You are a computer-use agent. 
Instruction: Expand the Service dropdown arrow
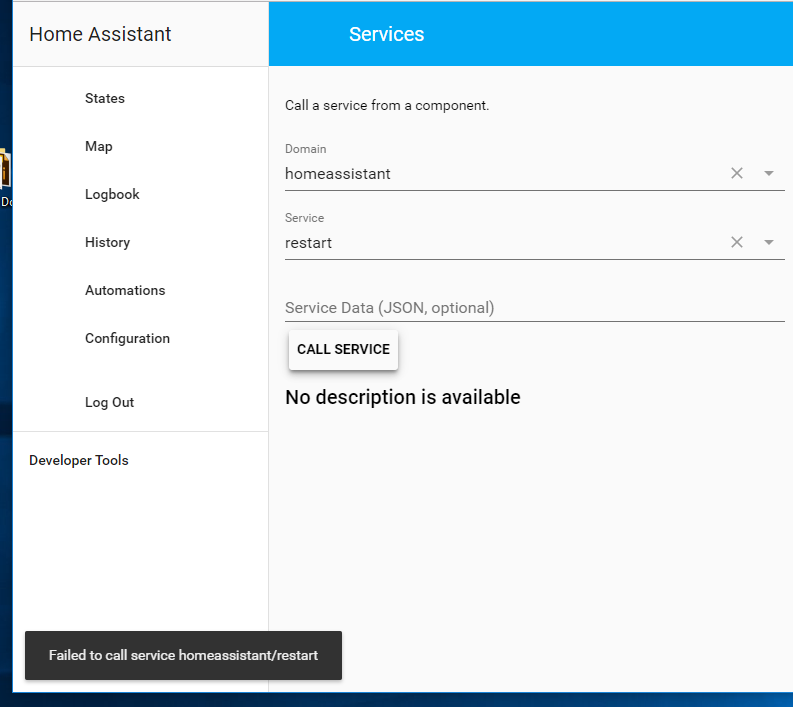point(769,243)
